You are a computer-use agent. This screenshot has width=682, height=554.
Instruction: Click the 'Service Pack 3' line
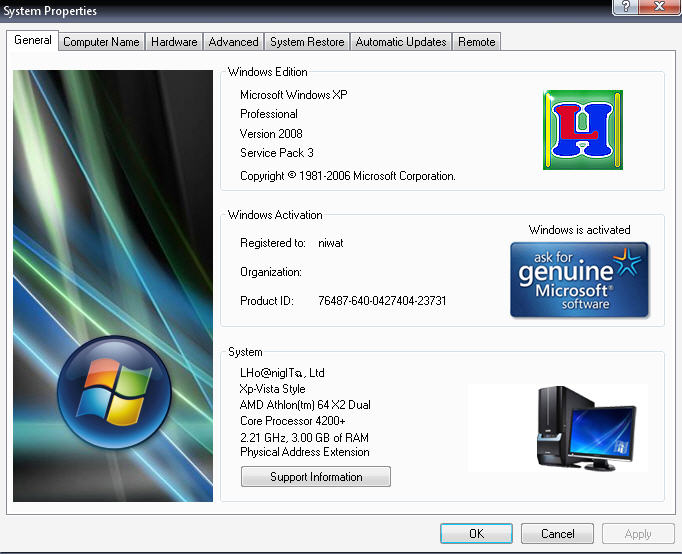(x=277, y=153)
